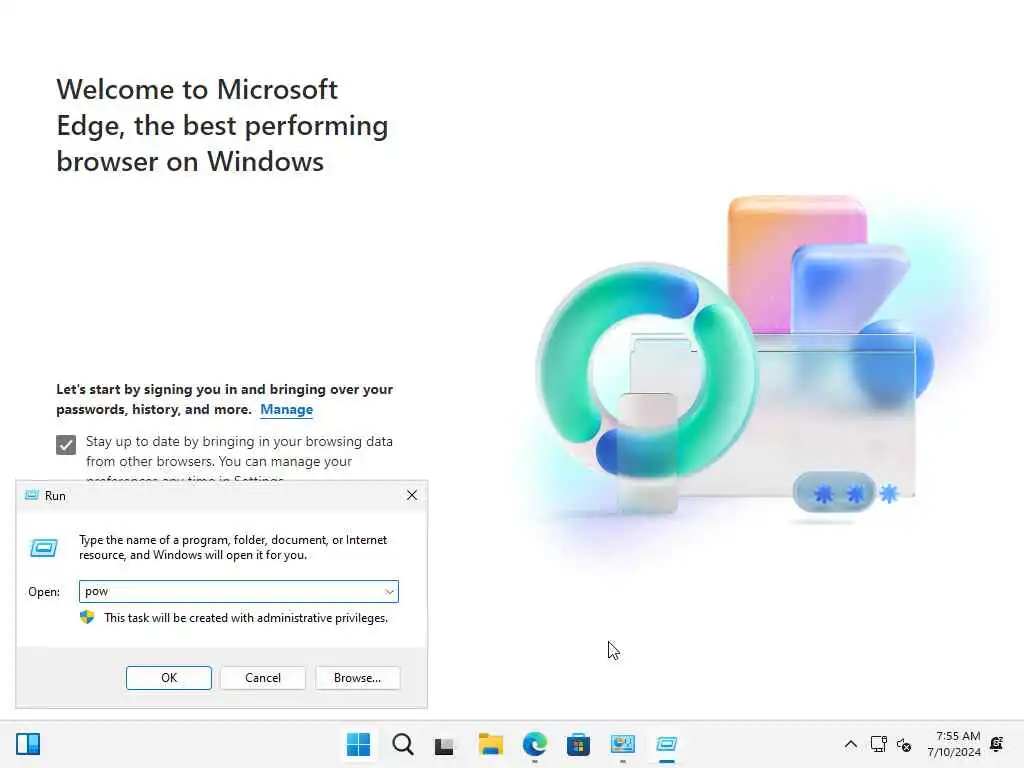Viewport: 1024px width, 768px height.
Task: Open the Manage link
Action: point(286,409)
